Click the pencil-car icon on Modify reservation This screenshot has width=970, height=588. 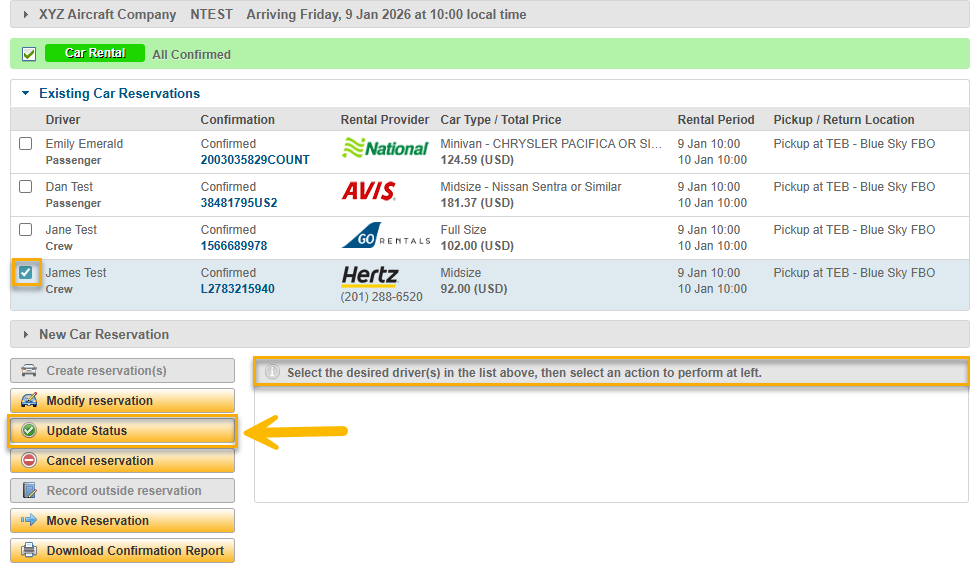pos(28,400)
